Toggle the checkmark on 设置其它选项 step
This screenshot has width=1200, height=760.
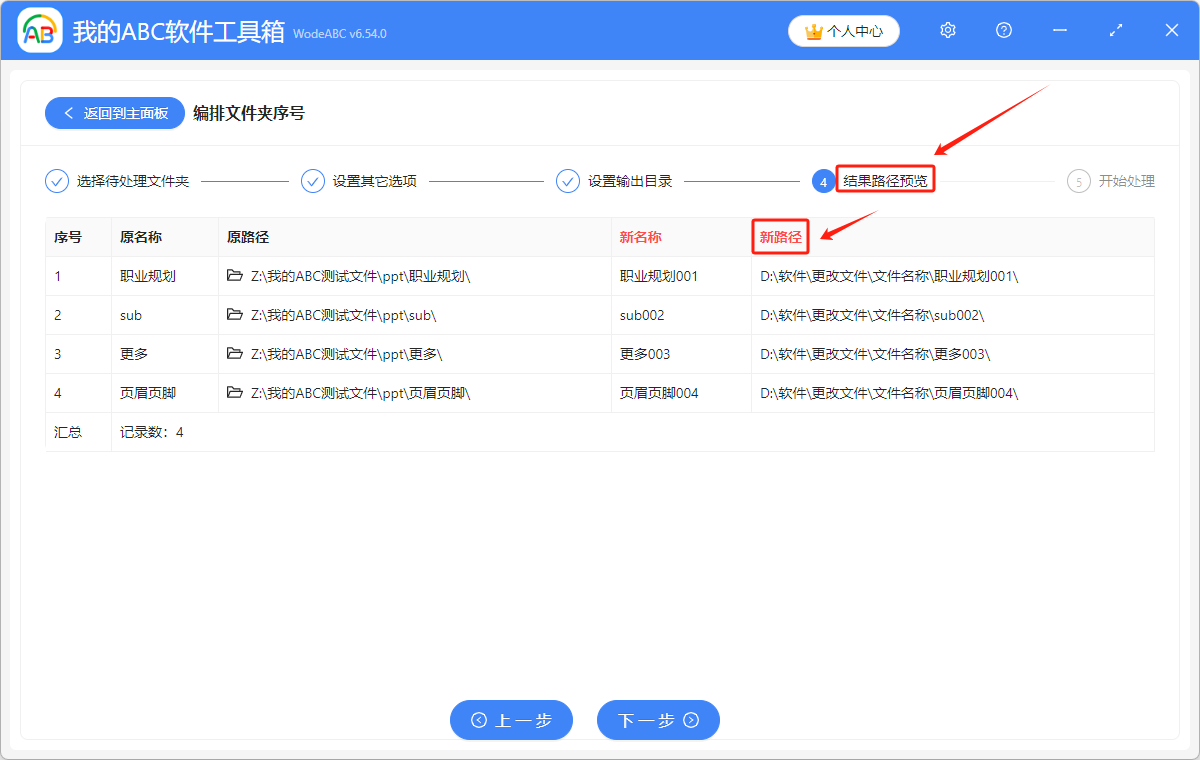pos(313,181)
